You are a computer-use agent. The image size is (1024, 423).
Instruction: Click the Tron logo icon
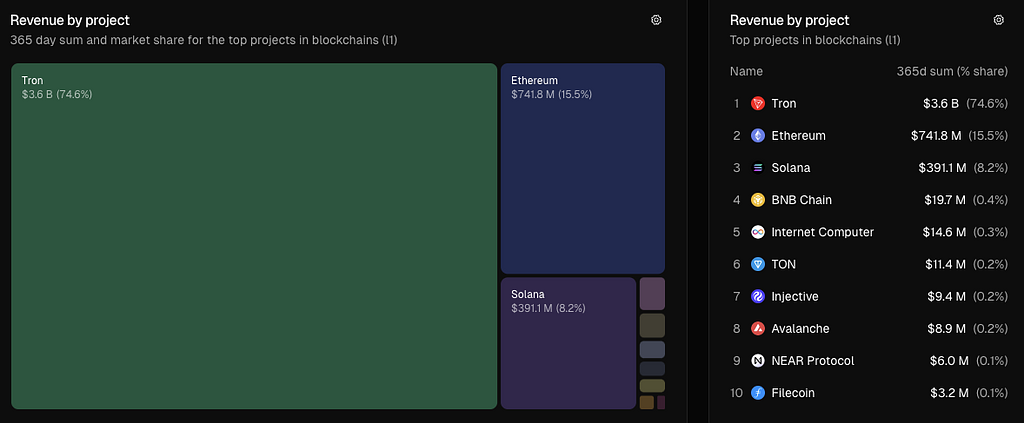point(758,103)
